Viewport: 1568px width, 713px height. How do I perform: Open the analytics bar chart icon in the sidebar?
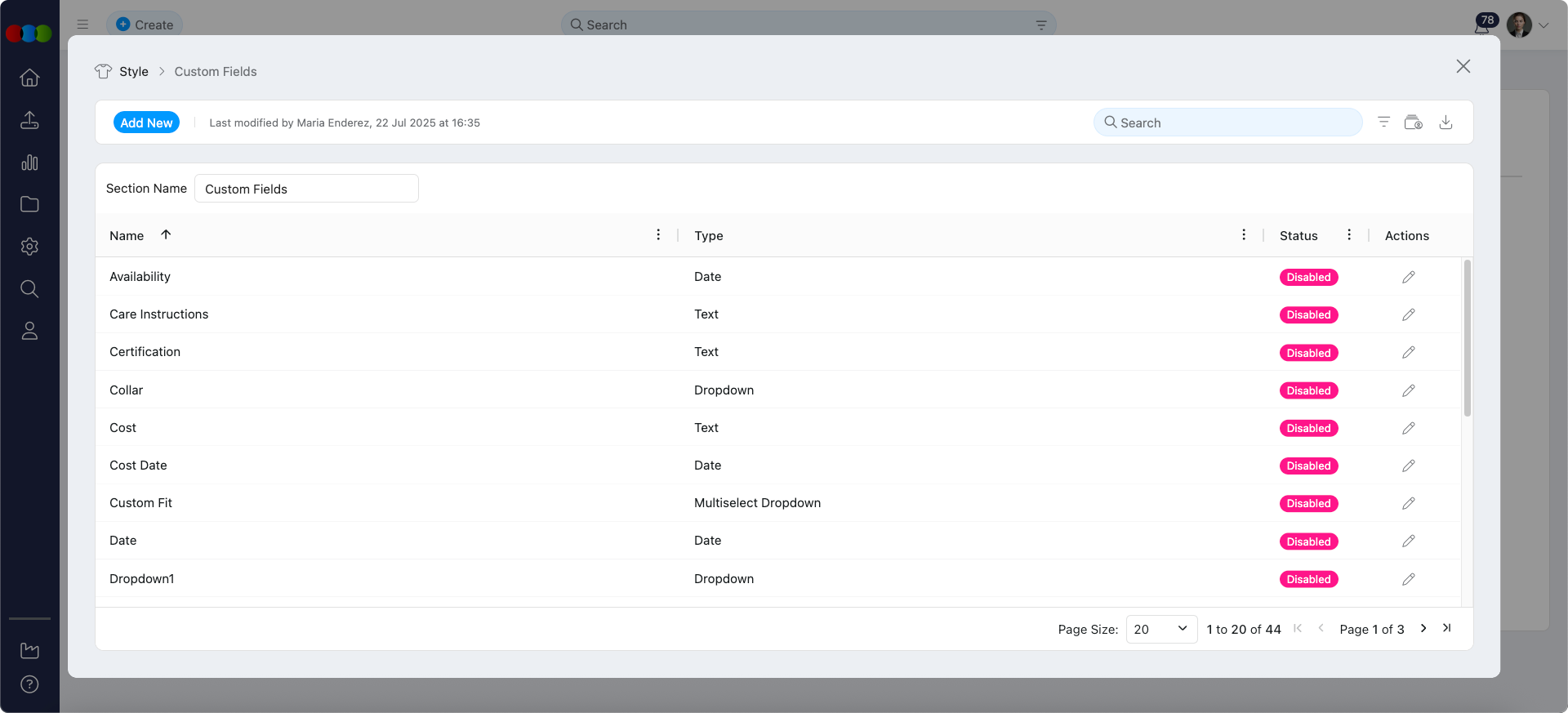(29, 163)
